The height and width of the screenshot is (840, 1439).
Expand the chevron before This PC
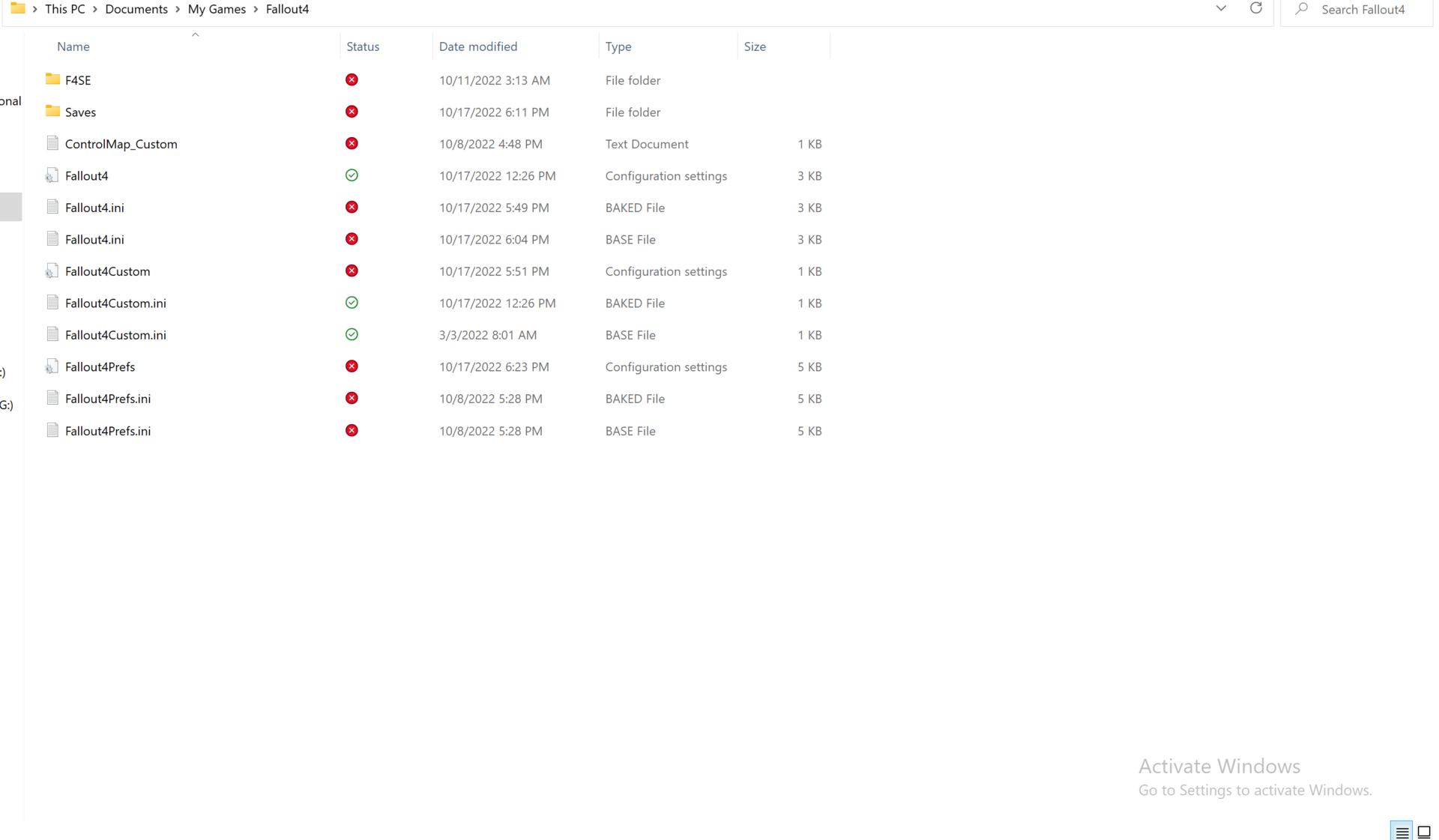pos(35,9)
